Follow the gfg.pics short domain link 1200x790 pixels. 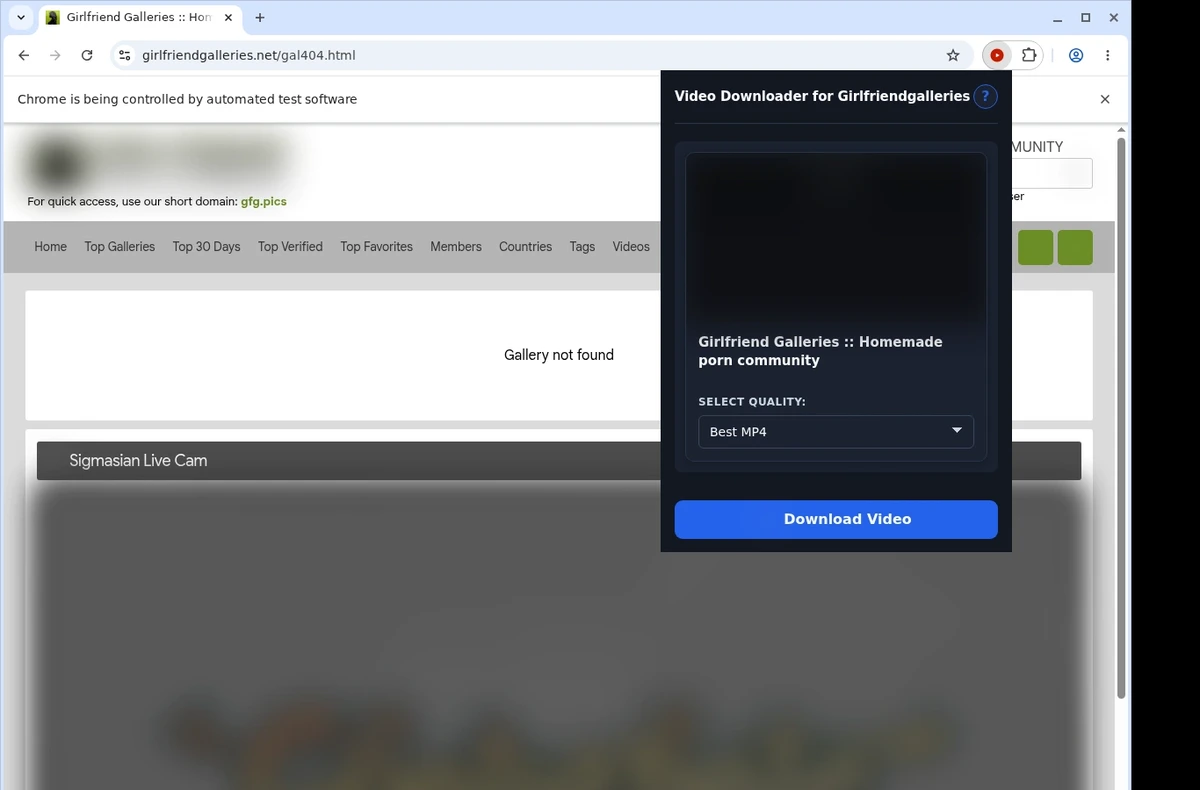click(264, 201)
